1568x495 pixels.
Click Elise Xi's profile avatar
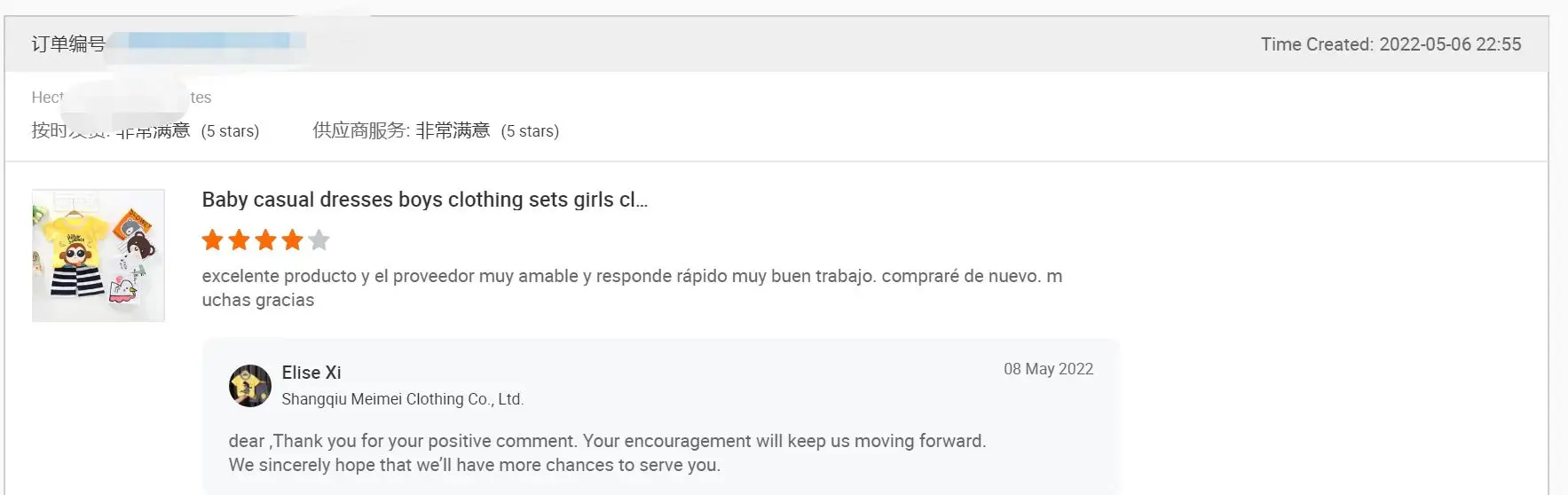(250, 386)
